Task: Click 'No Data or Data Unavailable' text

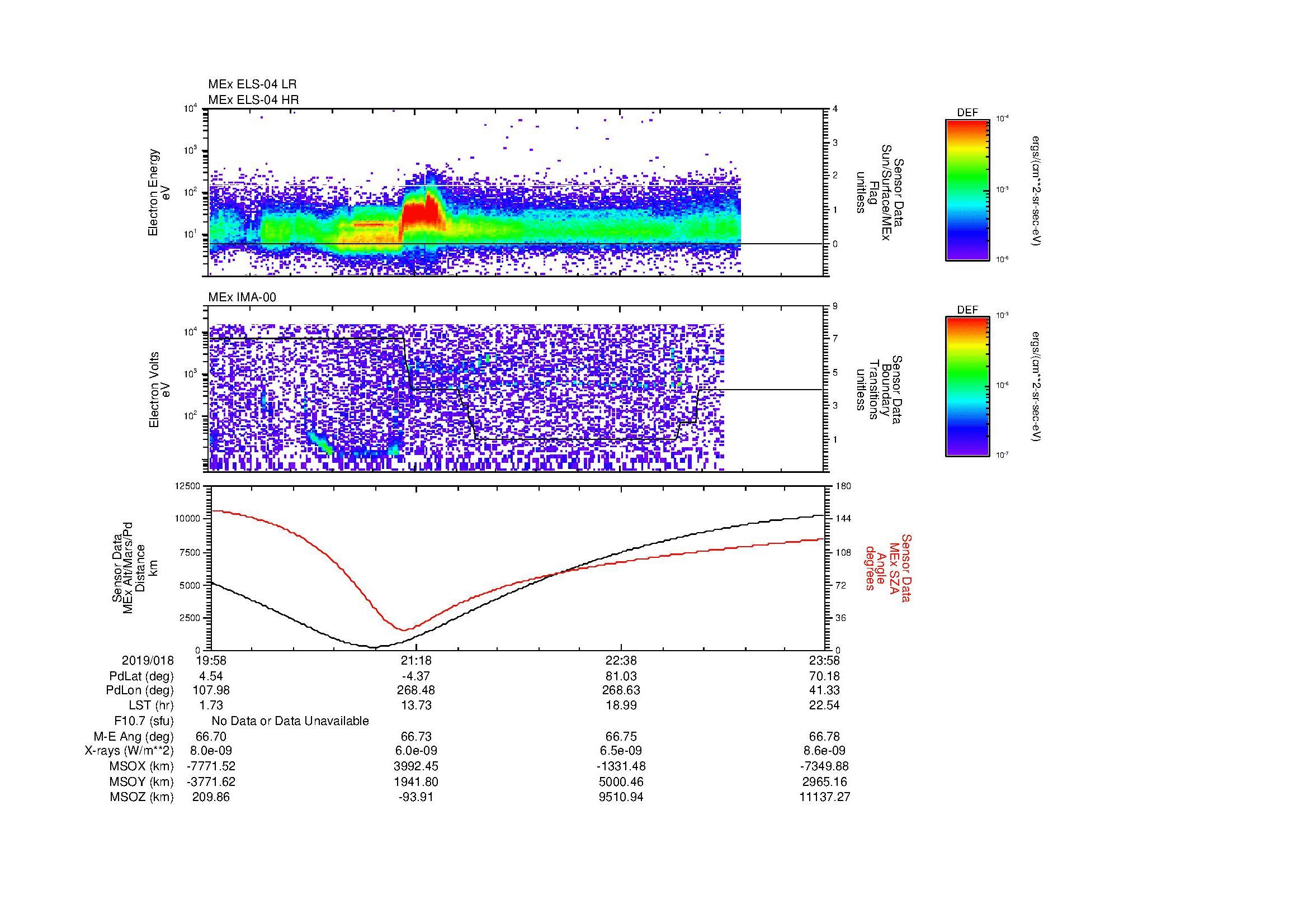Action: (x=290, y=721)
